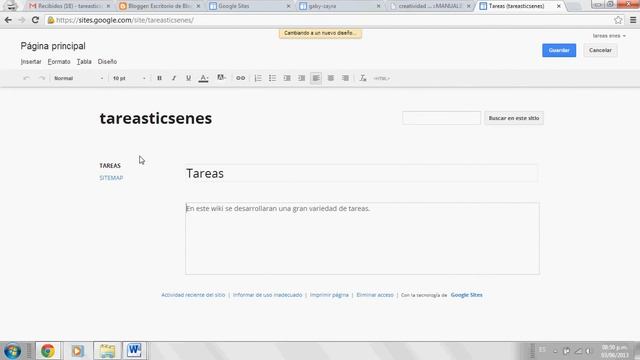Click the site search input field

pyautogui.click(x=441, y=118)
